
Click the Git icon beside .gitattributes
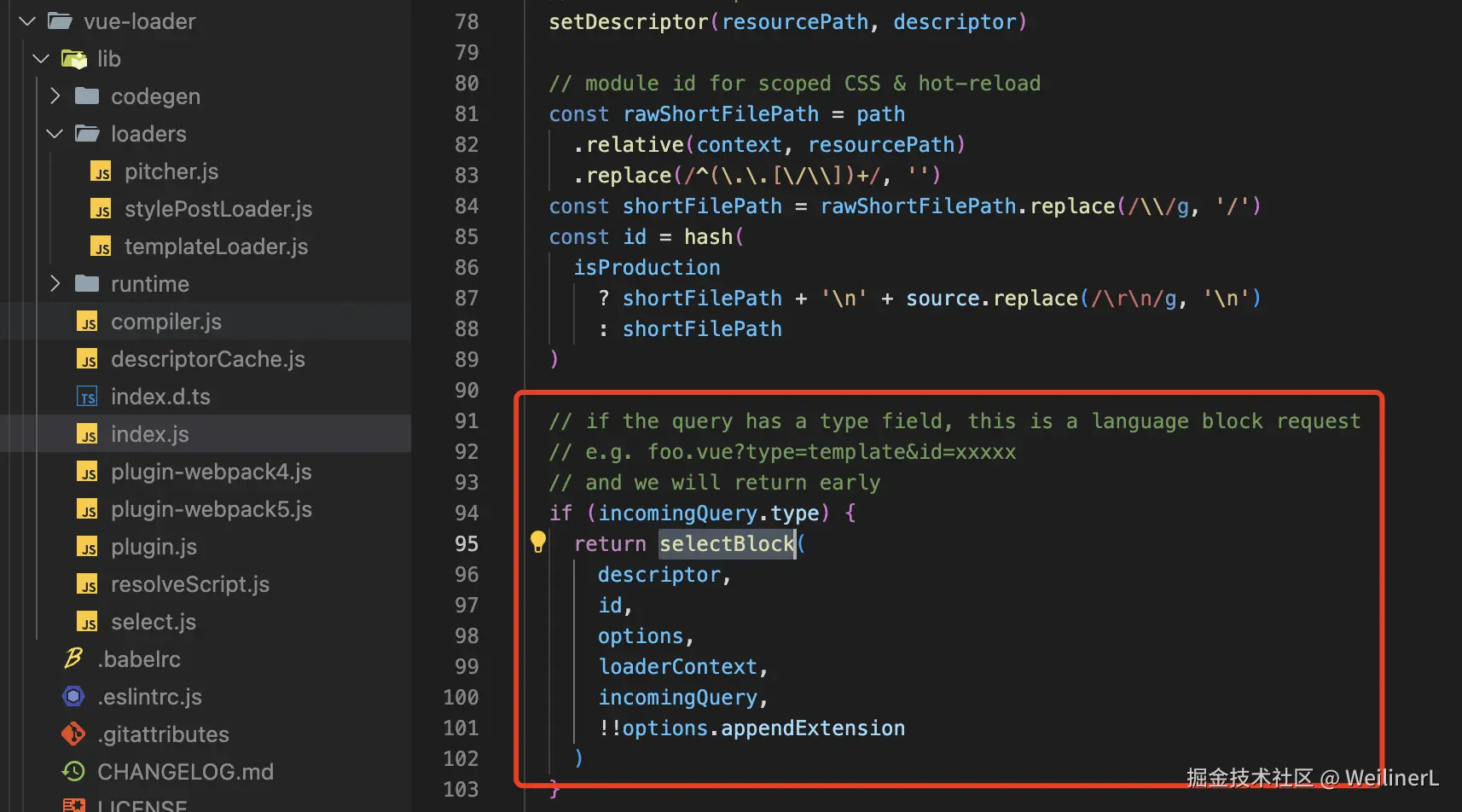[73, 734]
